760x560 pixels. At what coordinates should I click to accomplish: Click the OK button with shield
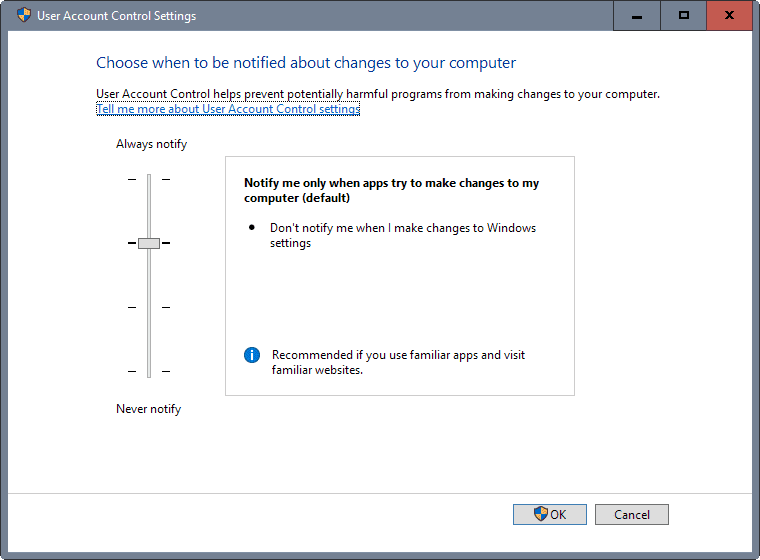pos(550,514)
